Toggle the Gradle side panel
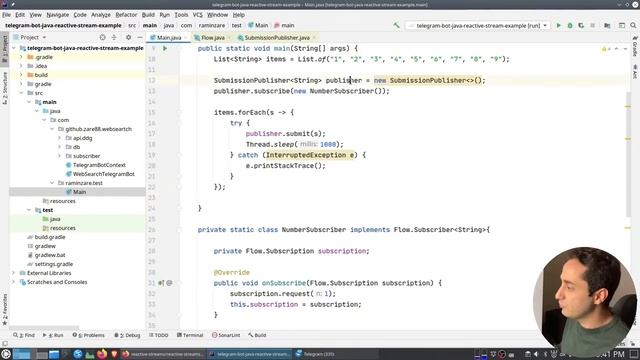The image size is (640, 360). click(x=635, y=46)
